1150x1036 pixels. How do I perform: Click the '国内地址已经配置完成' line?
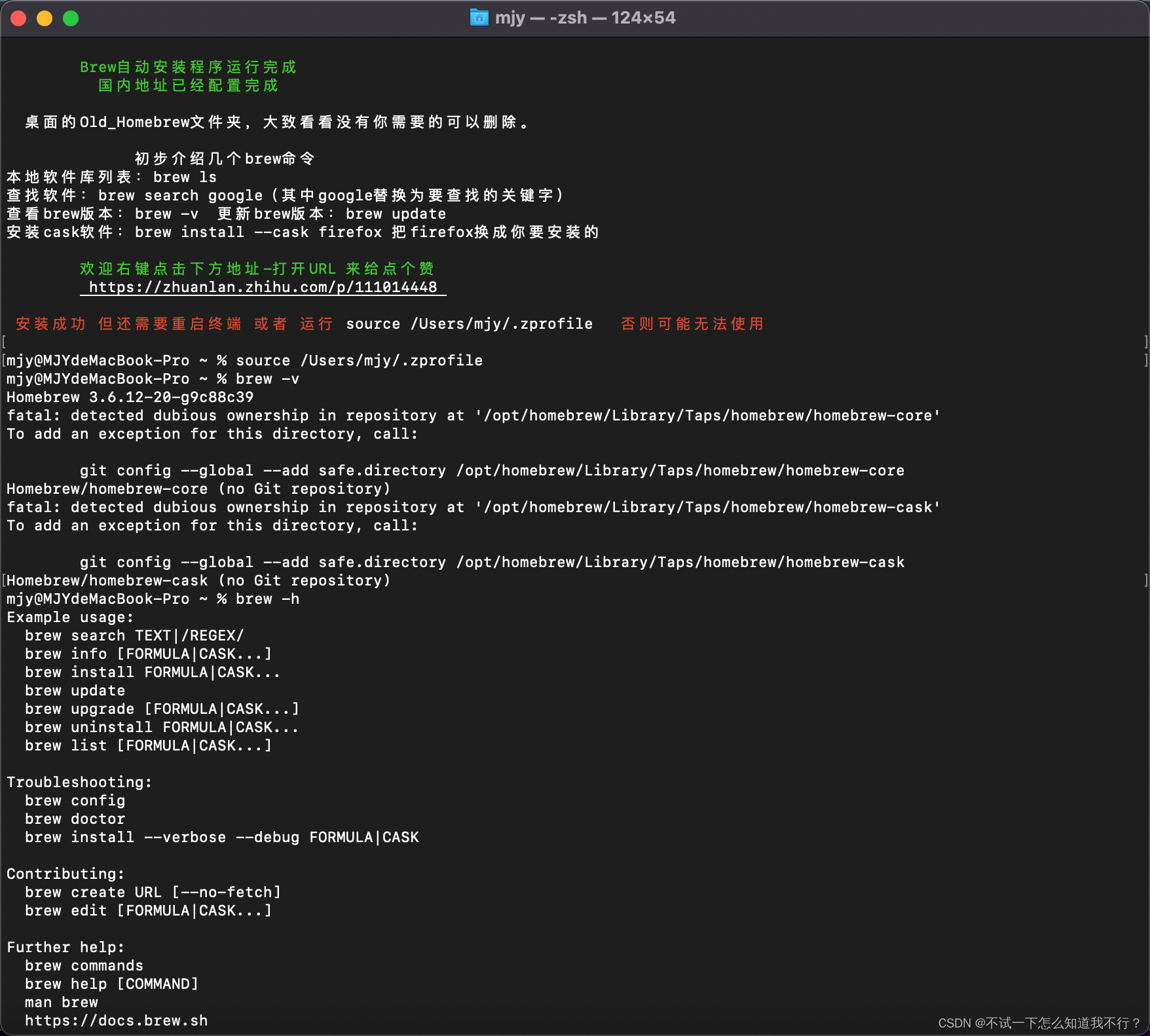[x=188, y=86]
